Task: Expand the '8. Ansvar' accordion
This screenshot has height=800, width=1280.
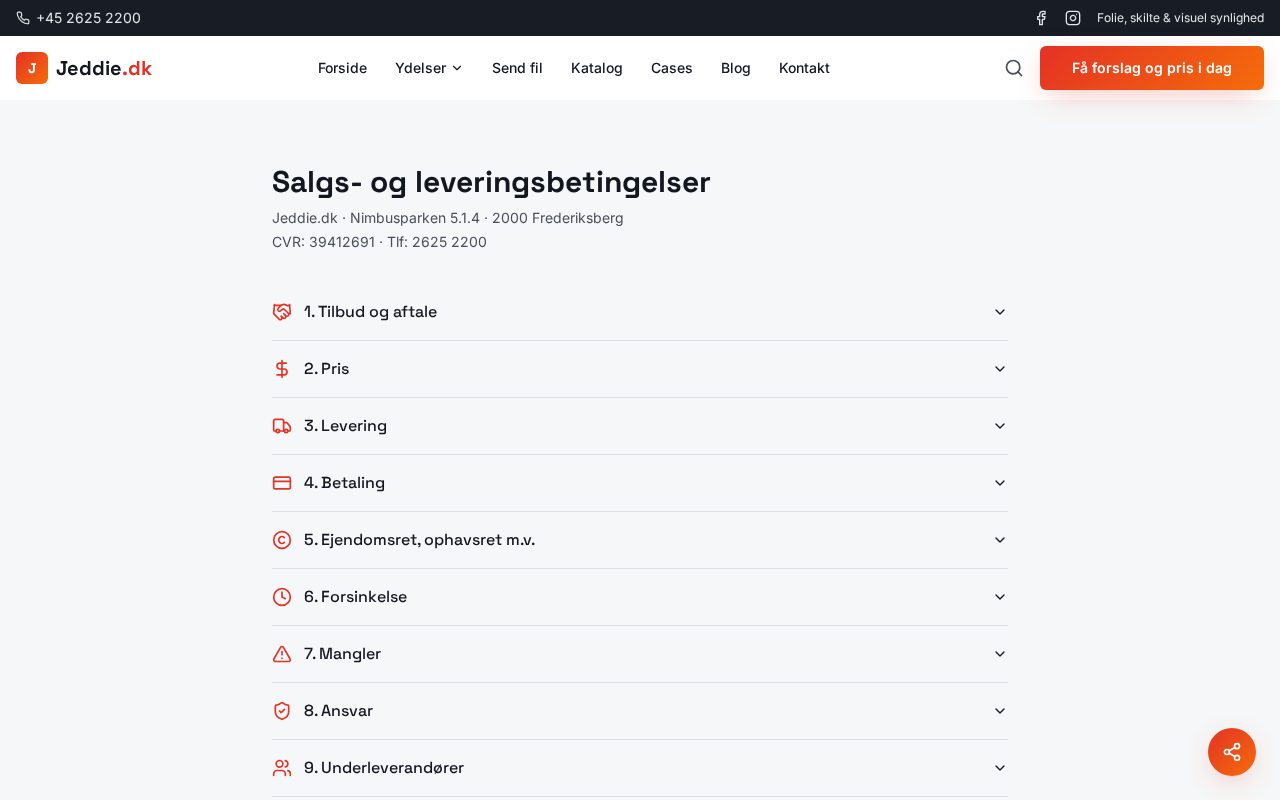Action: (x=1000, y=711)
